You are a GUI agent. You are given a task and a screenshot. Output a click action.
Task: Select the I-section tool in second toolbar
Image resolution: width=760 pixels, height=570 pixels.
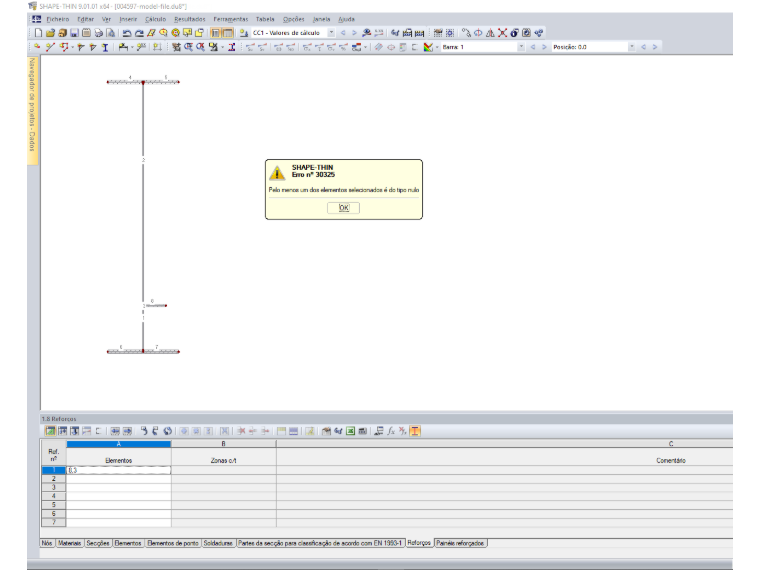tap(105, 47)
